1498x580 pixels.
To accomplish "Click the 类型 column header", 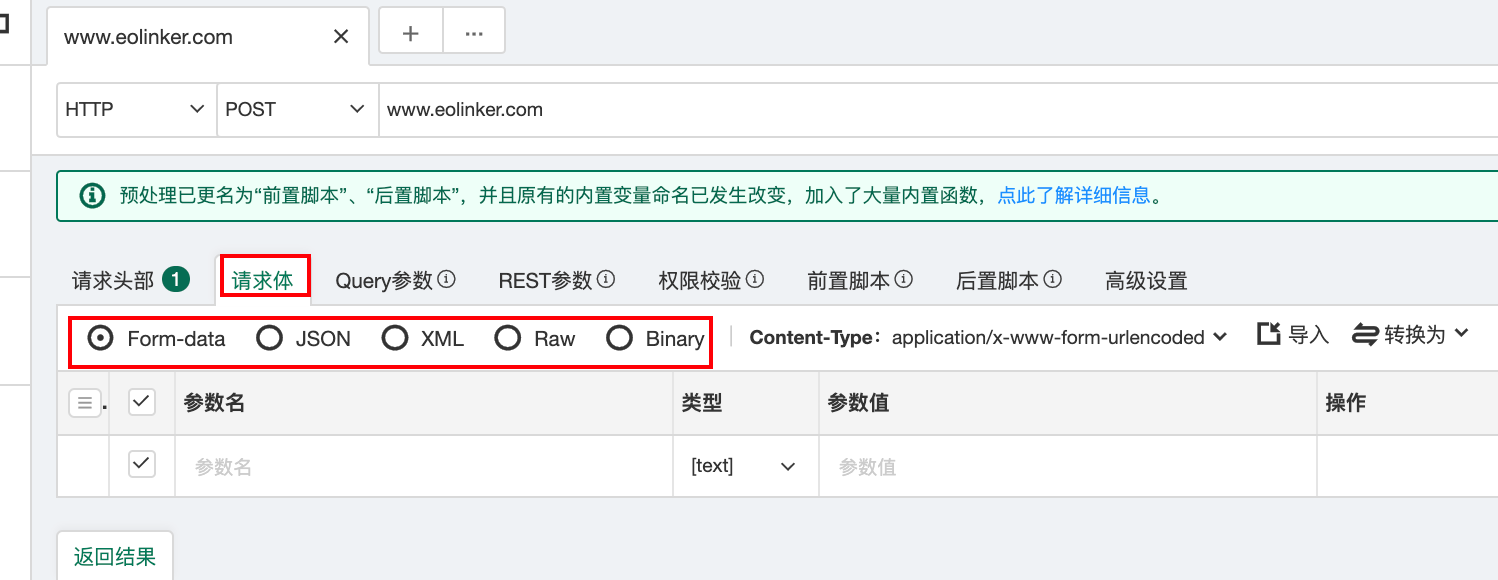I will [x=702, y=403].
